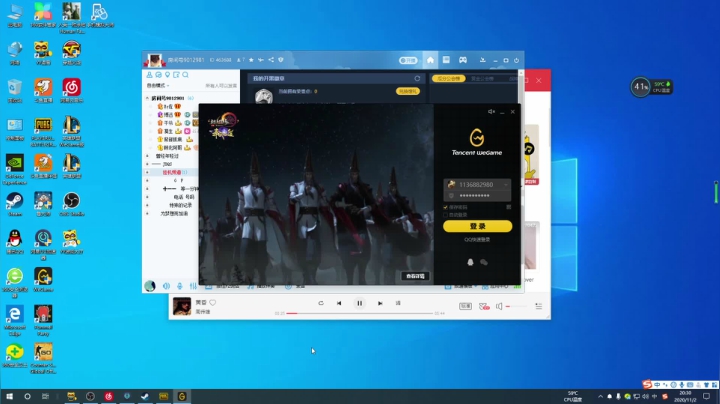Image resolution: width=720 pixels, height=404 pixels.
Task: Open the Recycle Bin desktop icon
Action: pos(15,90)
